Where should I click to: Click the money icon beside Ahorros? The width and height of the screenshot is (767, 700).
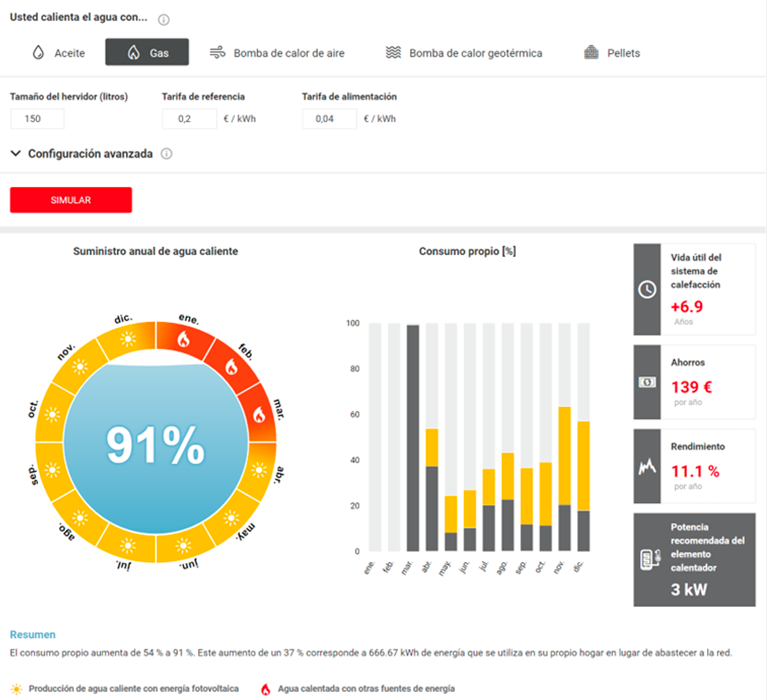point(647,381)
